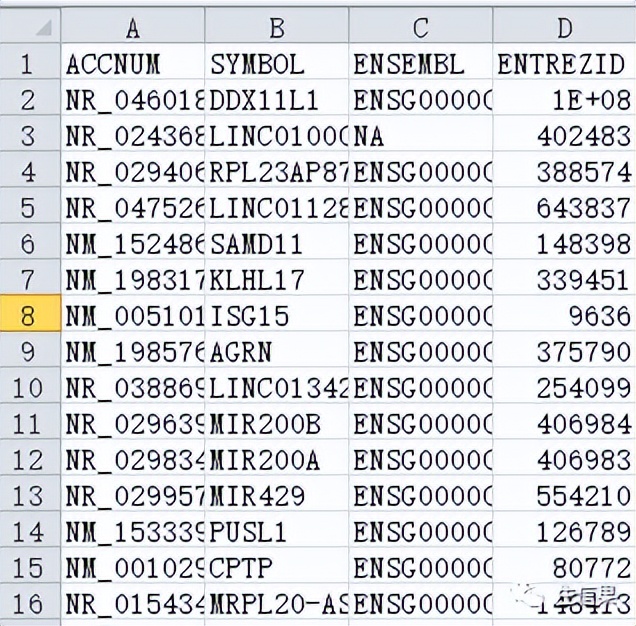Select cell containing ISG15

click(277, 313)
